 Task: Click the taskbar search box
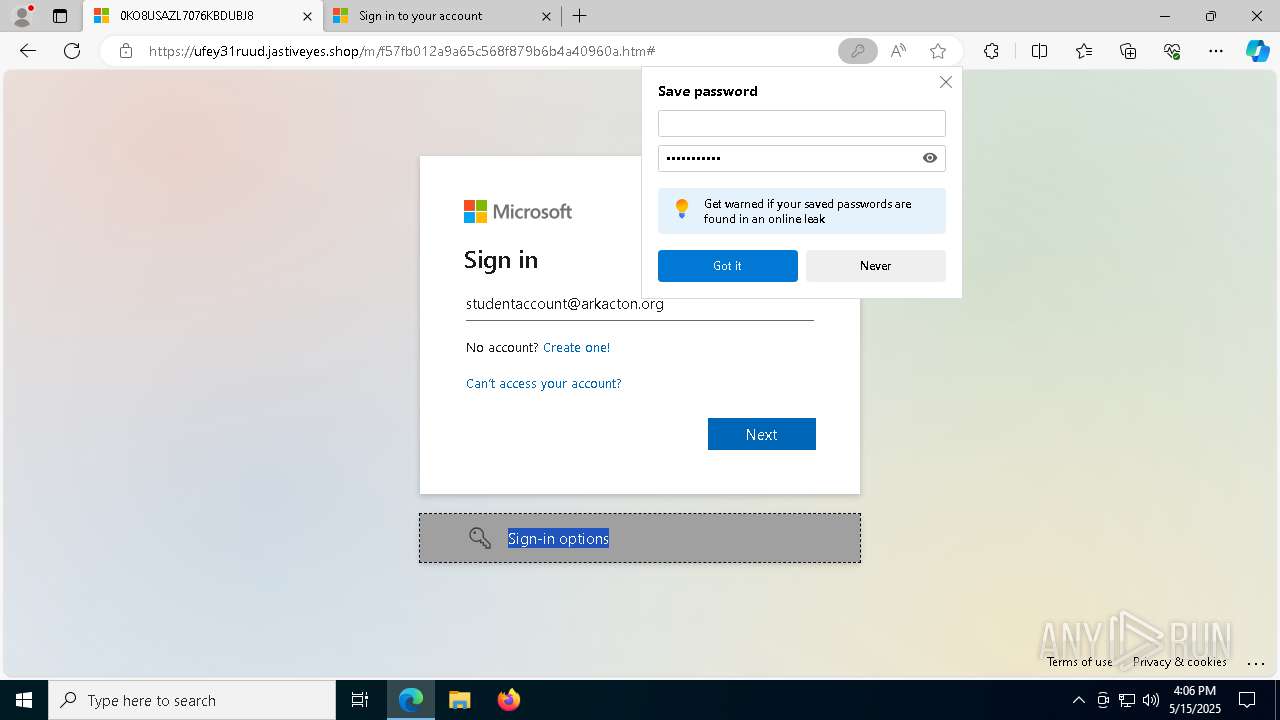click(x=192, y=700)
